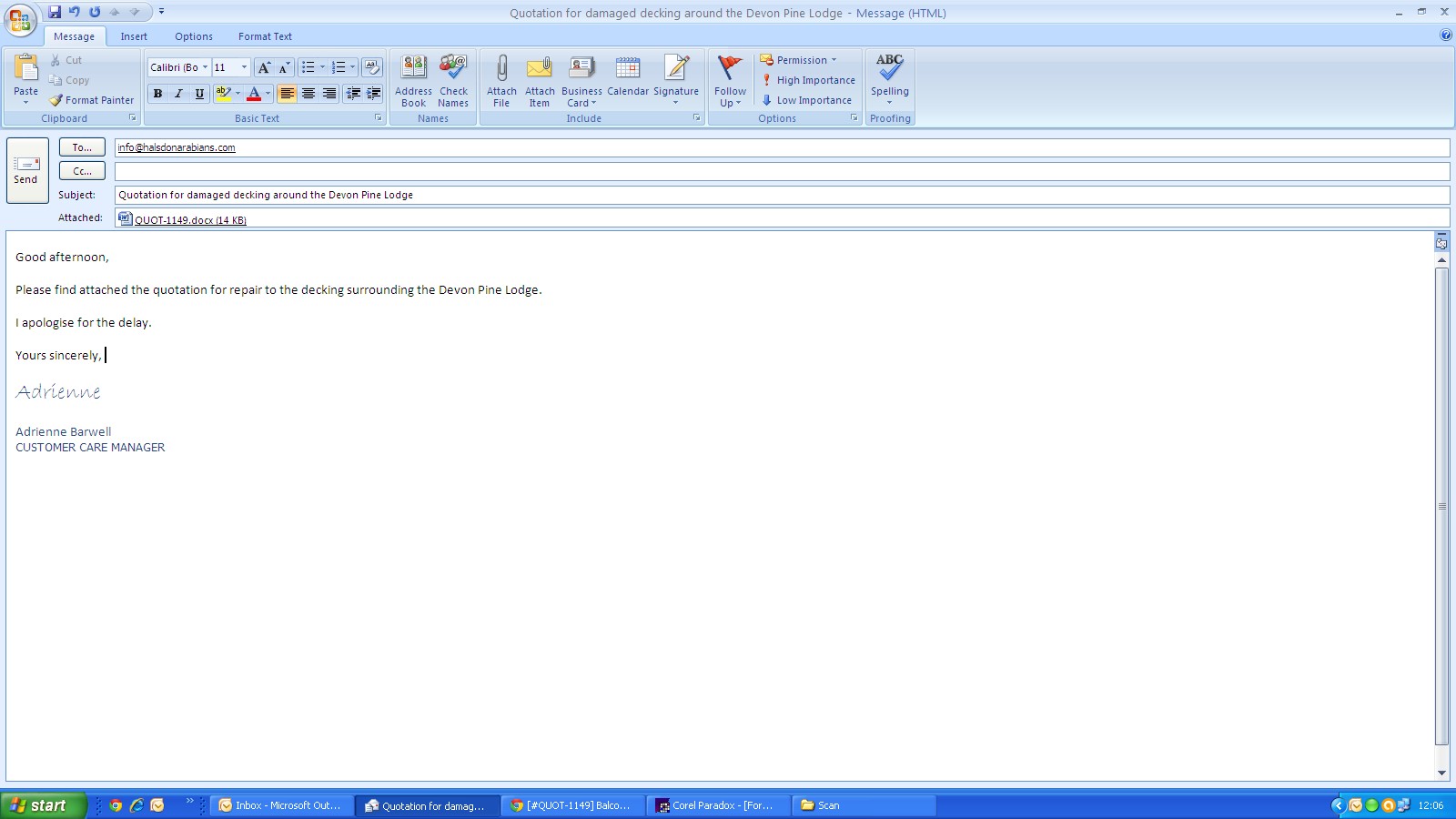
Task: Click Grow Font icon
Action: (263, 67)
